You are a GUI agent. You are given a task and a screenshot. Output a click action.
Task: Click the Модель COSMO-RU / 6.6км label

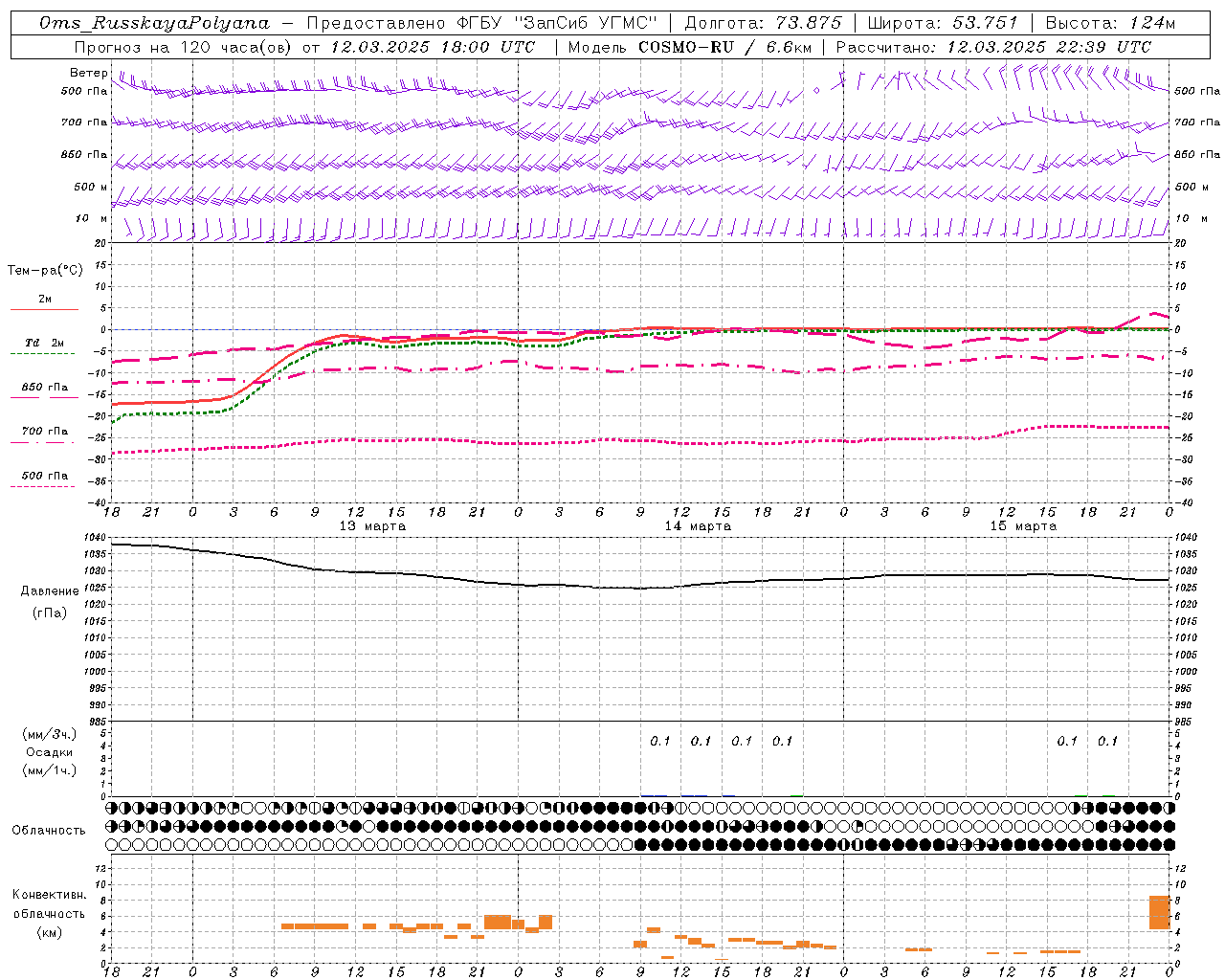point(688,47)
